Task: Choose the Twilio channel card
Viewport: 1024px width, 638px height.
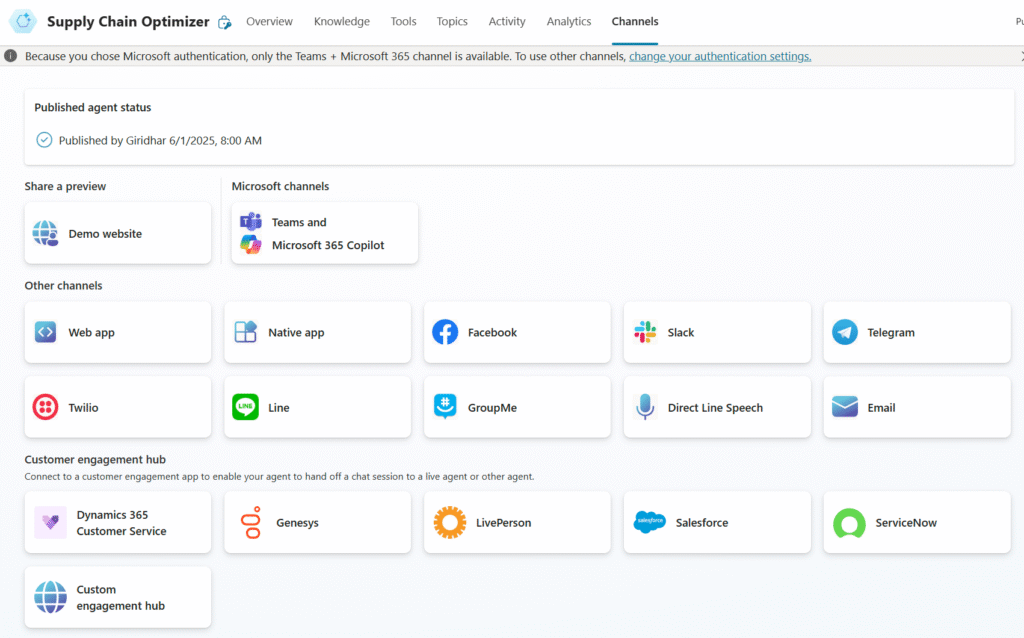Action: 118,407
